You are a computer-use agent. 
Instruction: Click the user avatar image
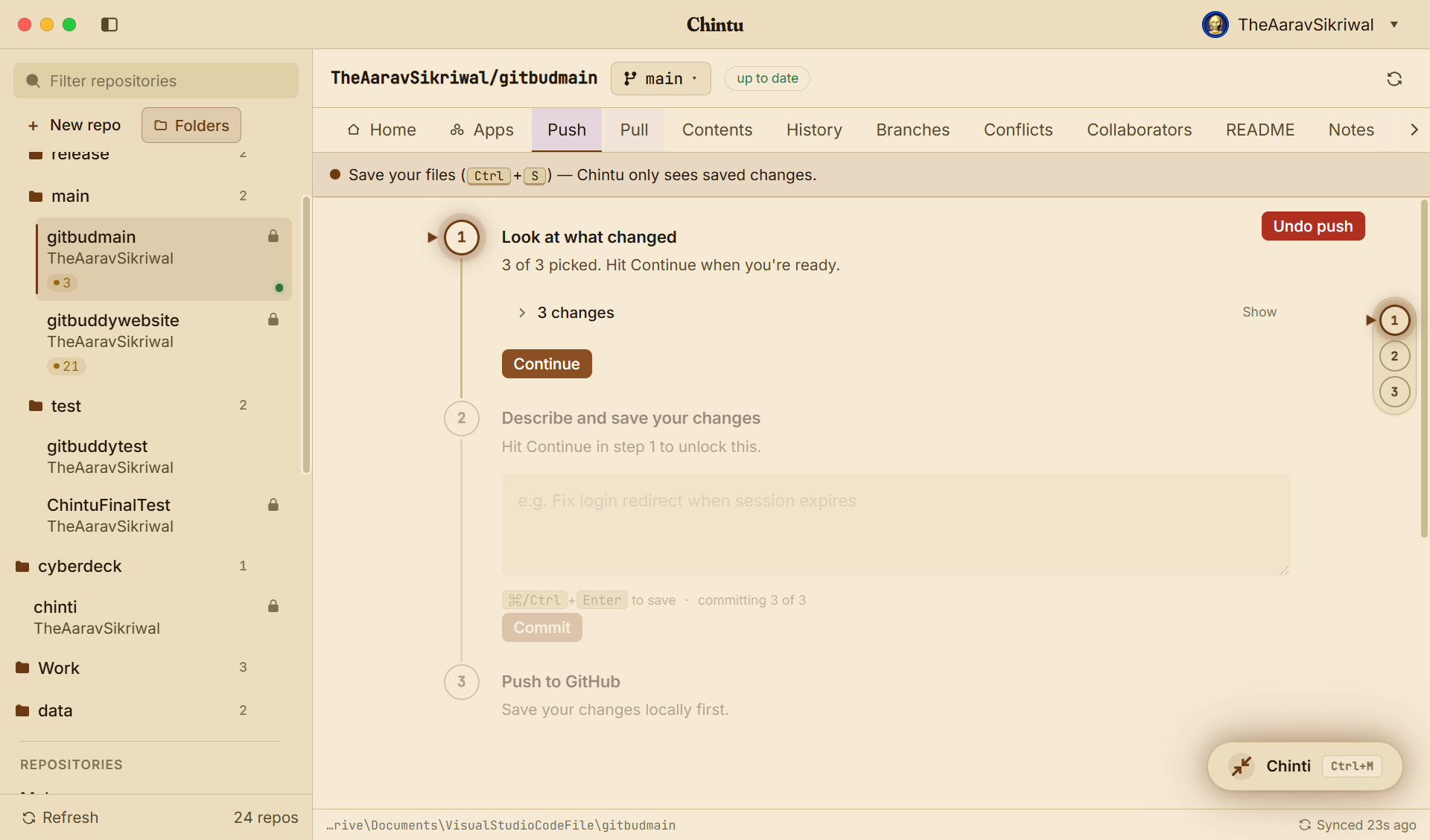coord(1215,25)
